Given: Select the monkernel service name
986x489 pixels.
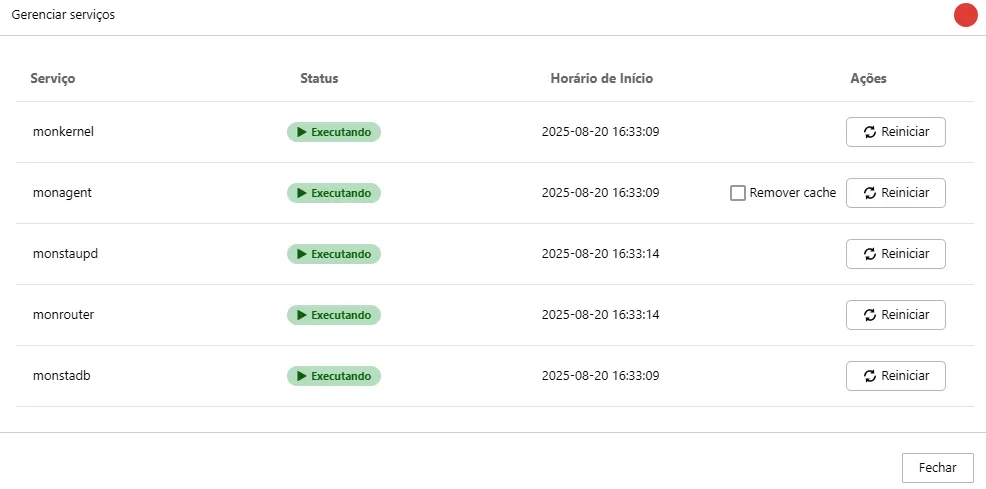Looking at the screenshot, I should pyautogui.click(x=64, y=132).
